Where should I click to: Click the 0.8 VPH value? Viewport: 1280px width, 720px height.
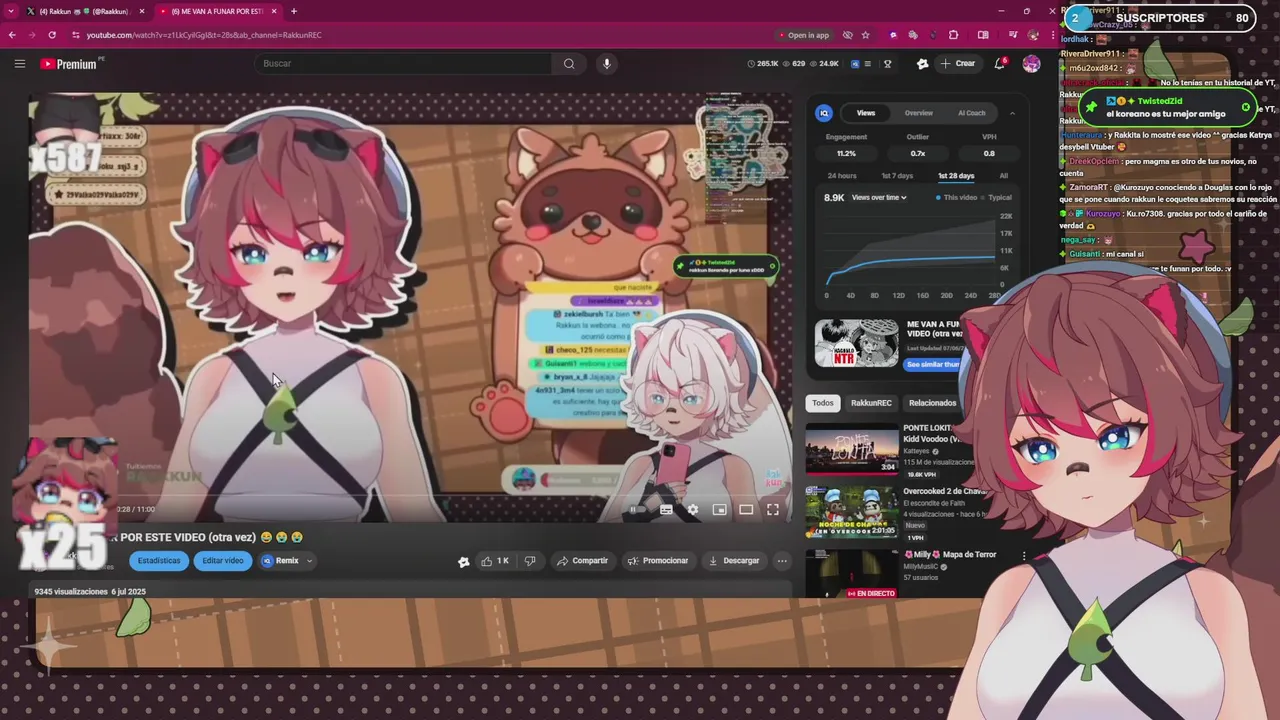[x=988, y=154]
